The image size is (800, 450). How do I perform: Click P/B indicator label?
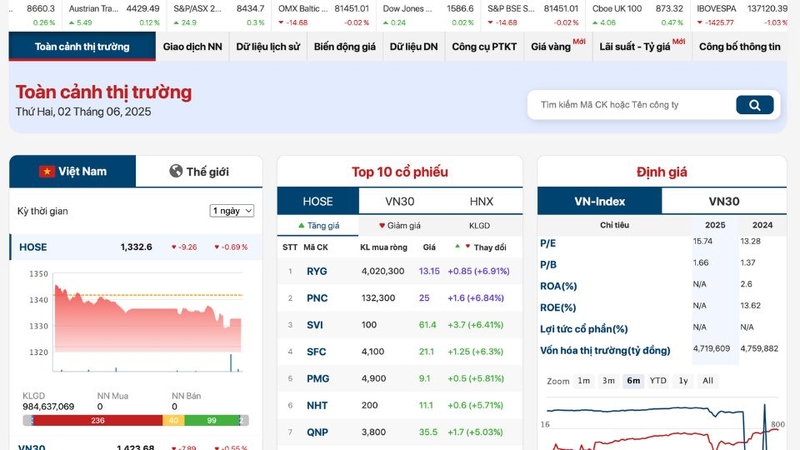[548, 265]
